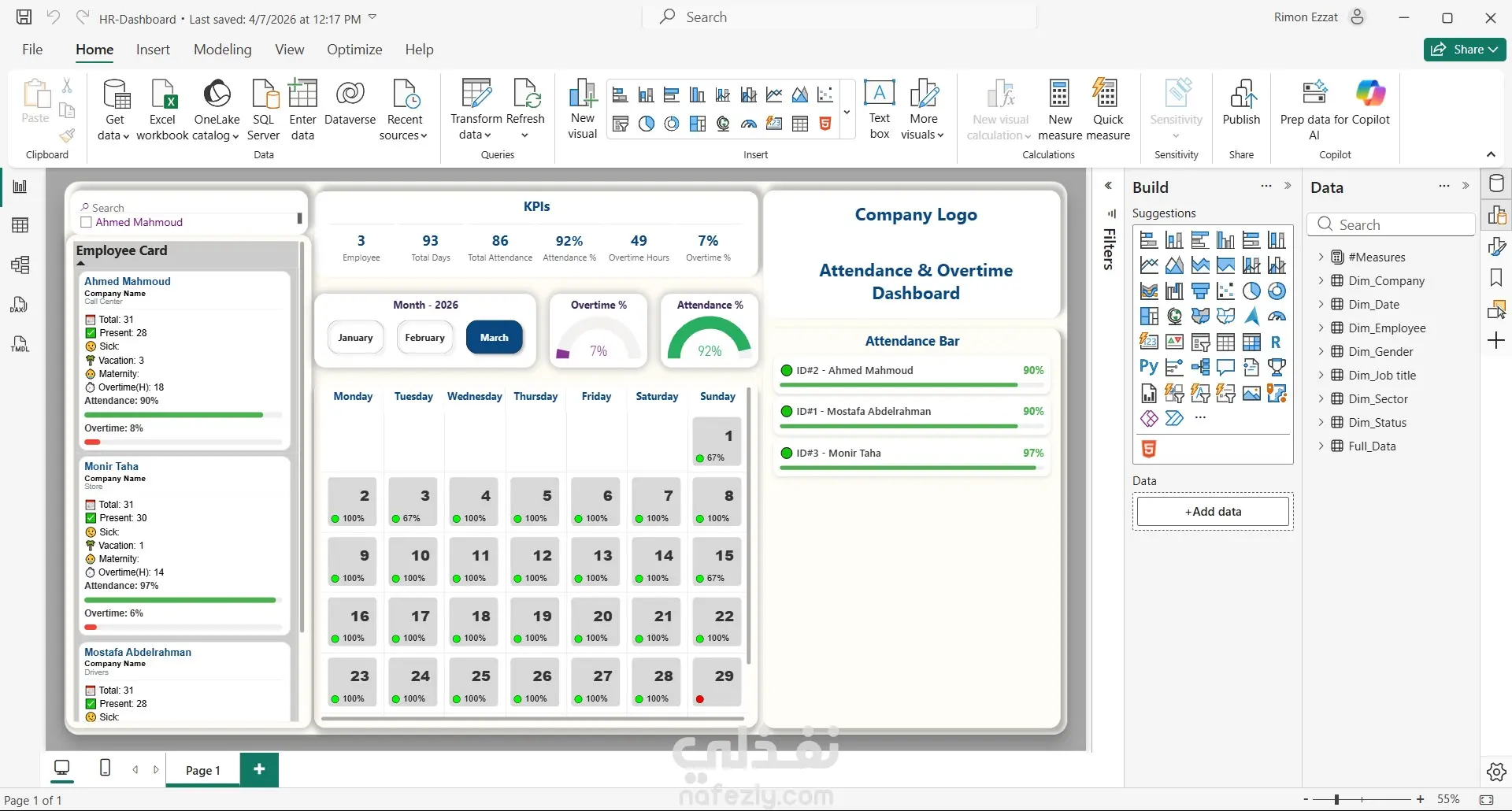Image resolution: width=1512 pixels, height=811 pixels.
Task: Open Quick measure
Action: tap(1108, 109)
